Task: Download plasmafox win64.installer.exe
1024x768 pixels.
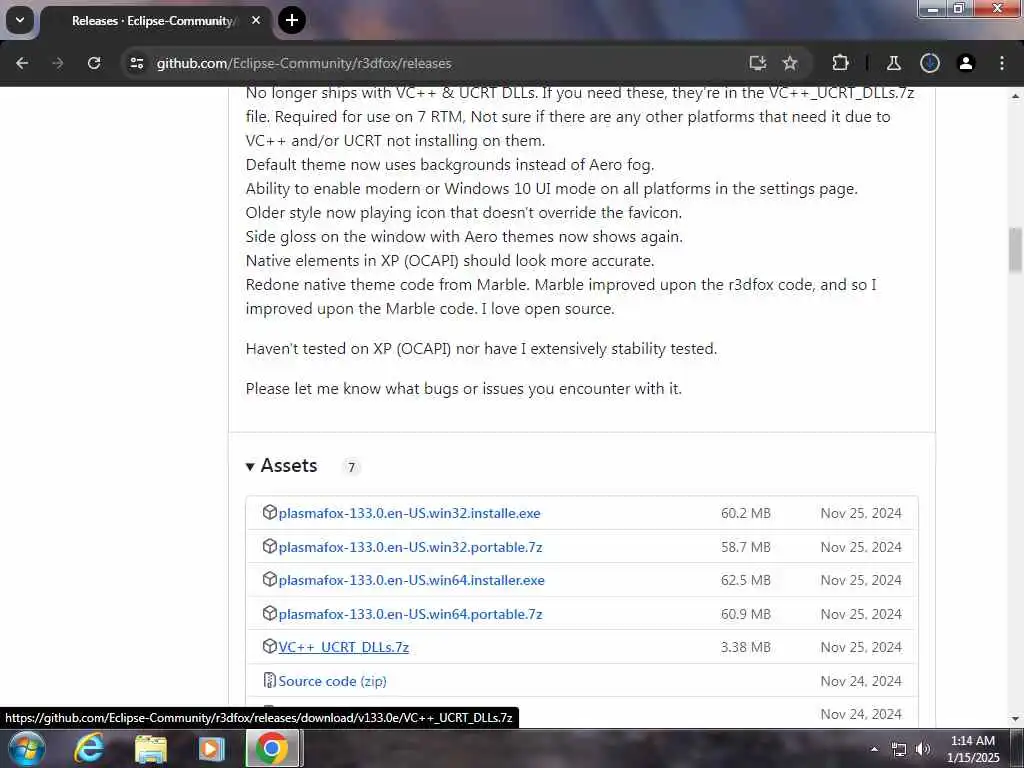Action: coord(411,581)
